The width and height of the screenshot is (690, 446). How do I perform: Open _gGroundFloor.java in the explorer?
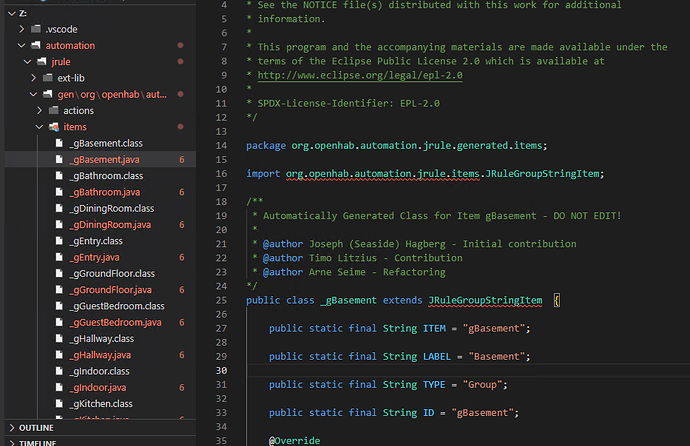110,290
